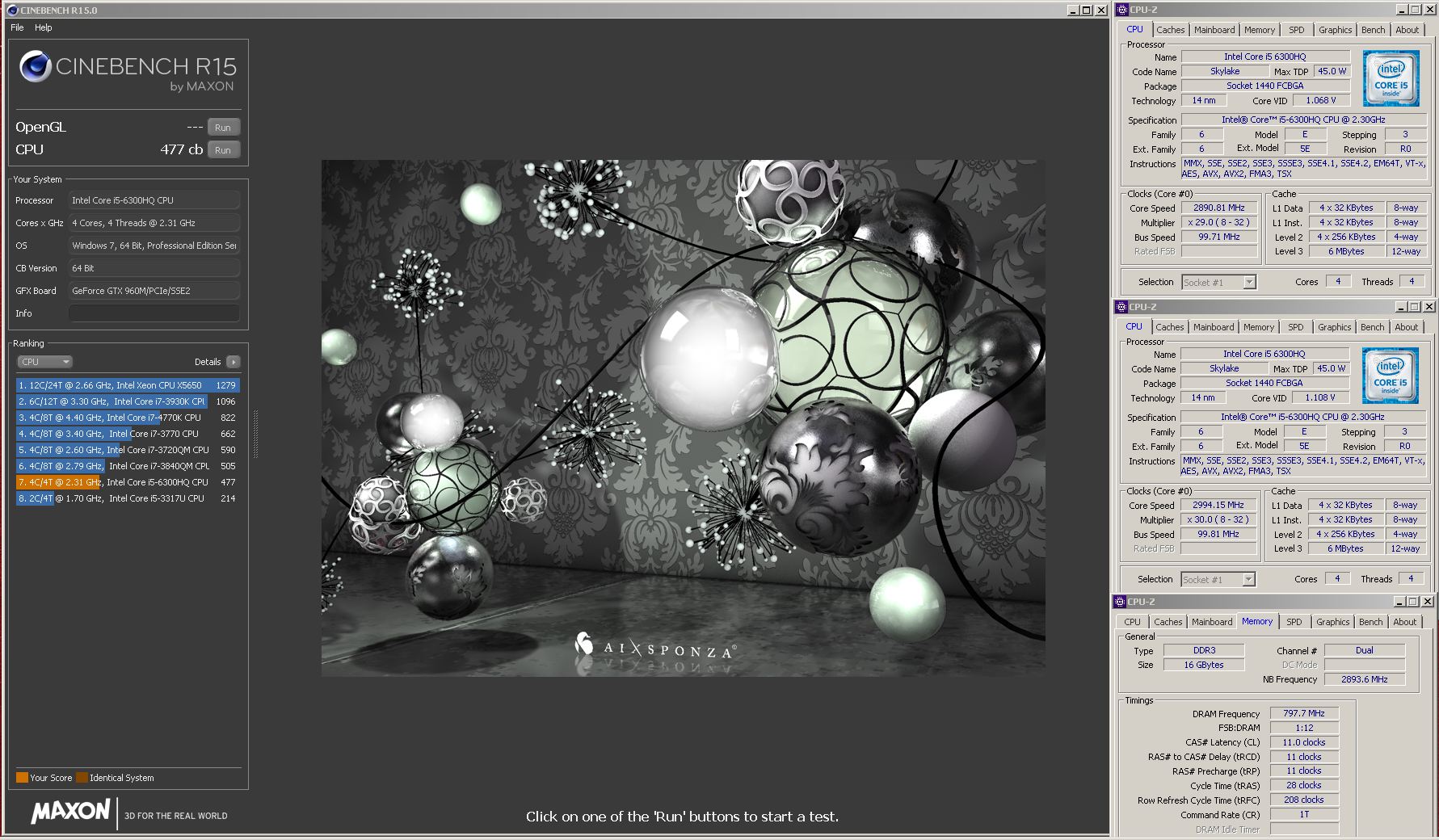Switch to Caches tab in middle CPU-Z window
1439x840 pixels.
point(1169,327)
